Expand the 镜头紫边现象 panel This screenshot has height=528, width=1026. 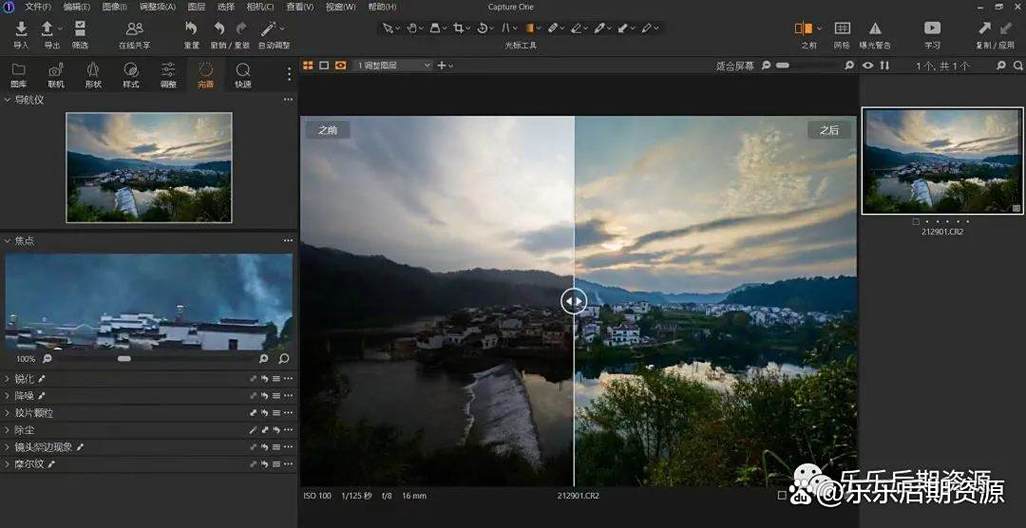[7, 447]
